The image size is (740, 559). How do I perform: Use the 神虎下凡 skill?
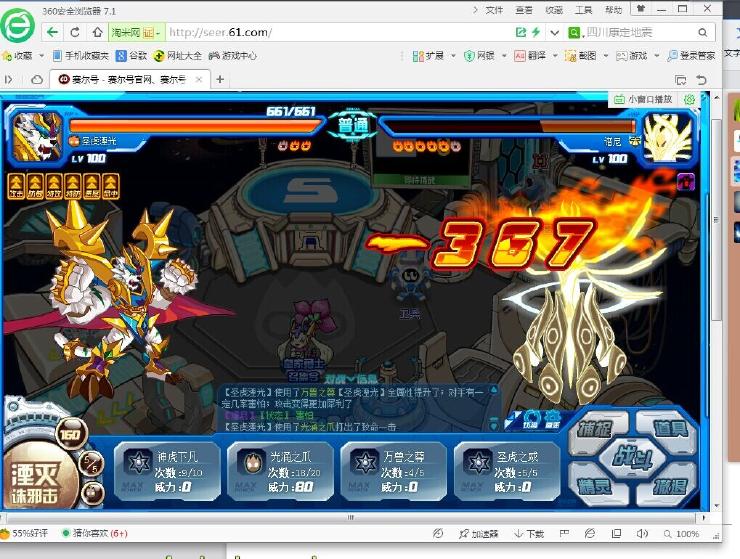pos(168,471)
